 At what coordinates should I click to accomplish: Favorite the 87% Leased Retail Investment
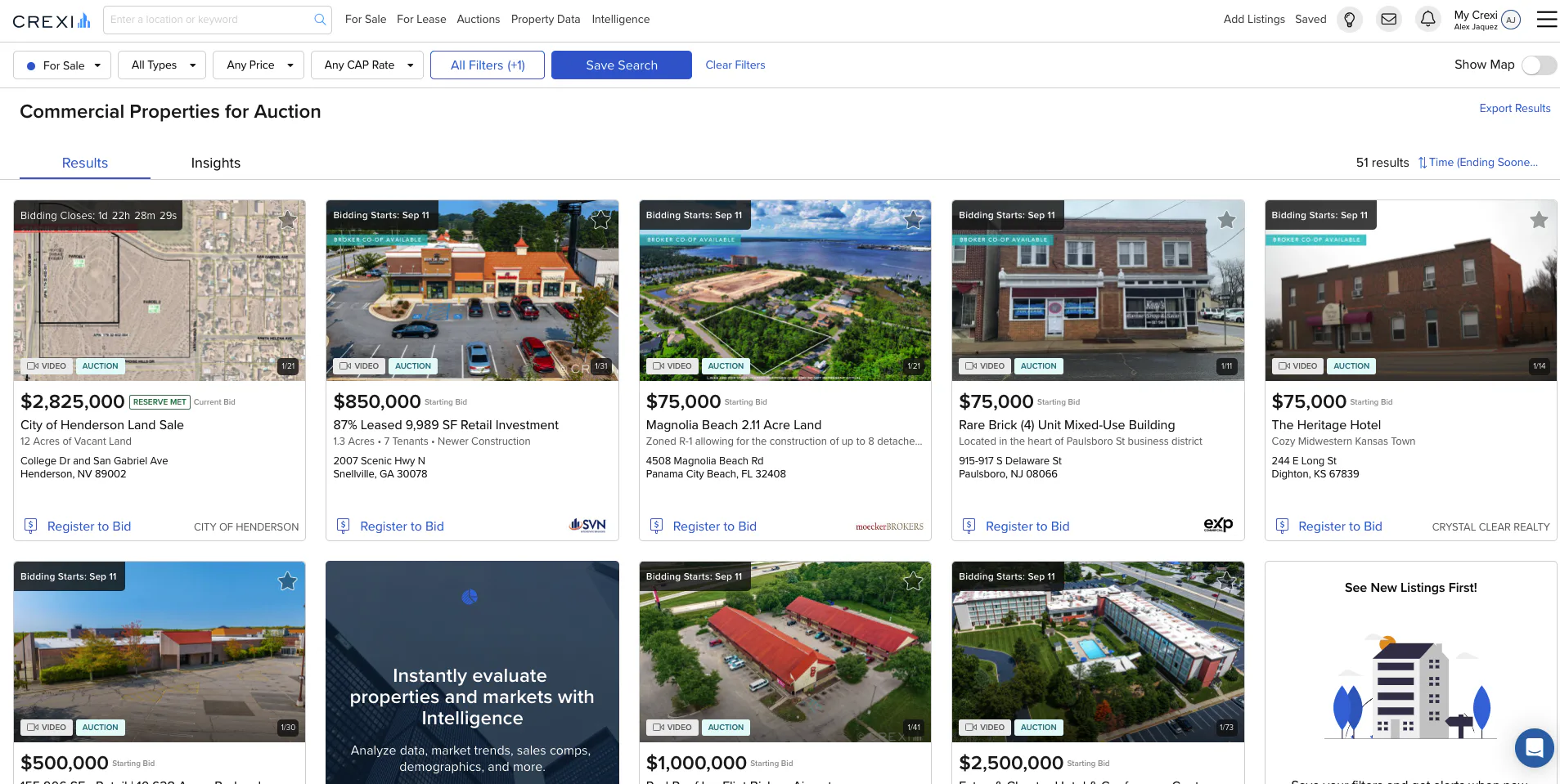tap(600, 220)
